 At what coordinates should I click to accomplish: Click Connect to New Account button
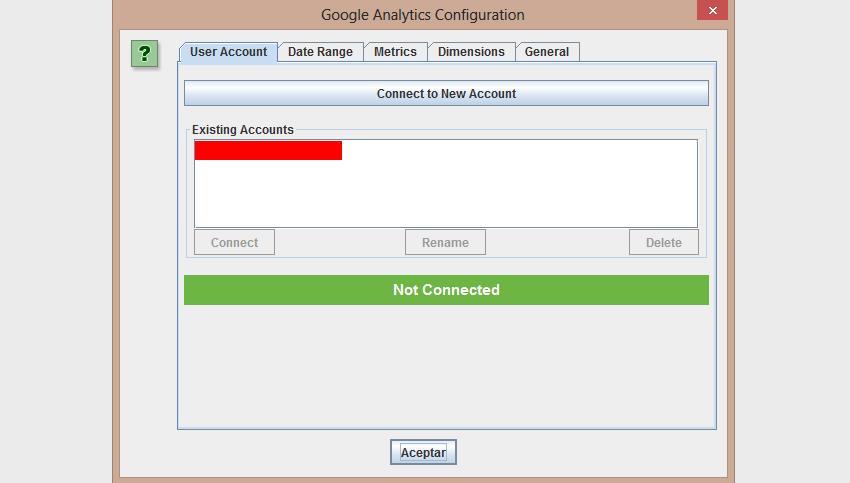[x=446, y=93]
